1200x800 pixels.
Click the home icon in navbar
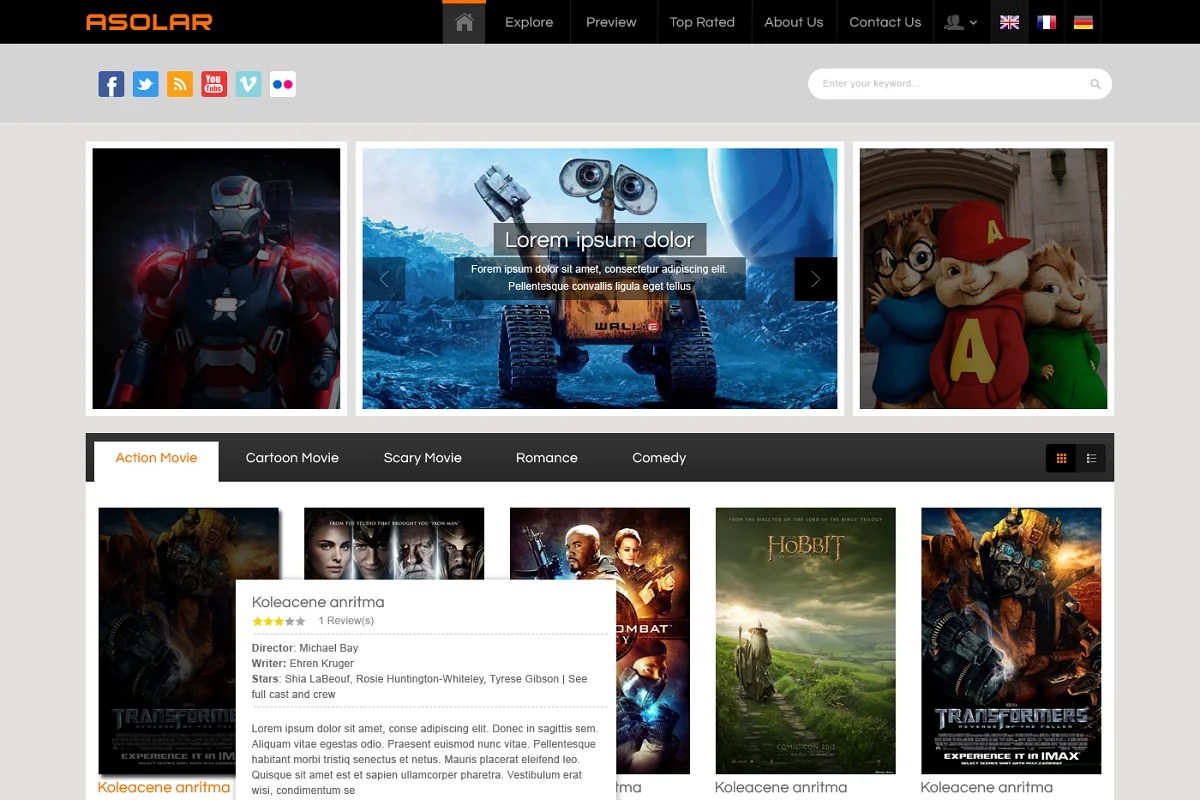click(464, 22)
